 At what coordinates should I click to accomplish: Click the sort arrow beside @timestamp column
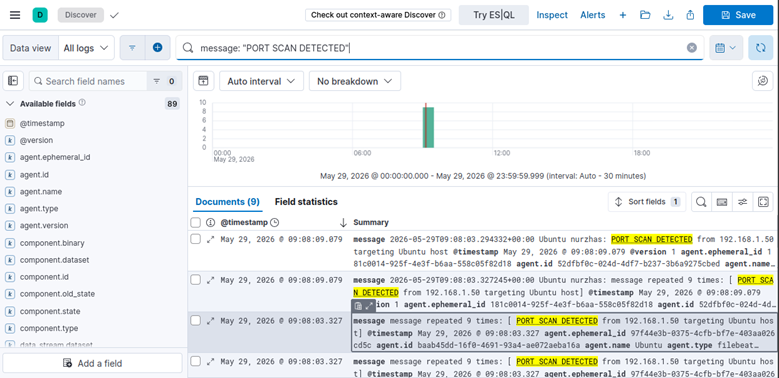343,222
